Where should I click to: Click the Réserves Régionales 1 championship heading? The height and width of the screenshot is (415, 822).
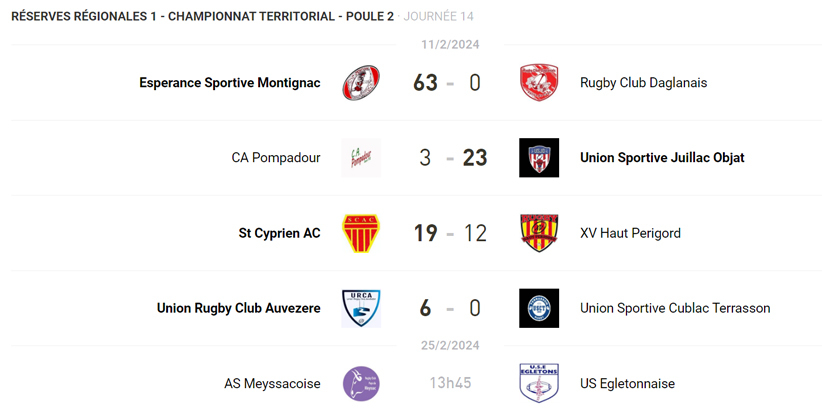click(x=202, y=17)
